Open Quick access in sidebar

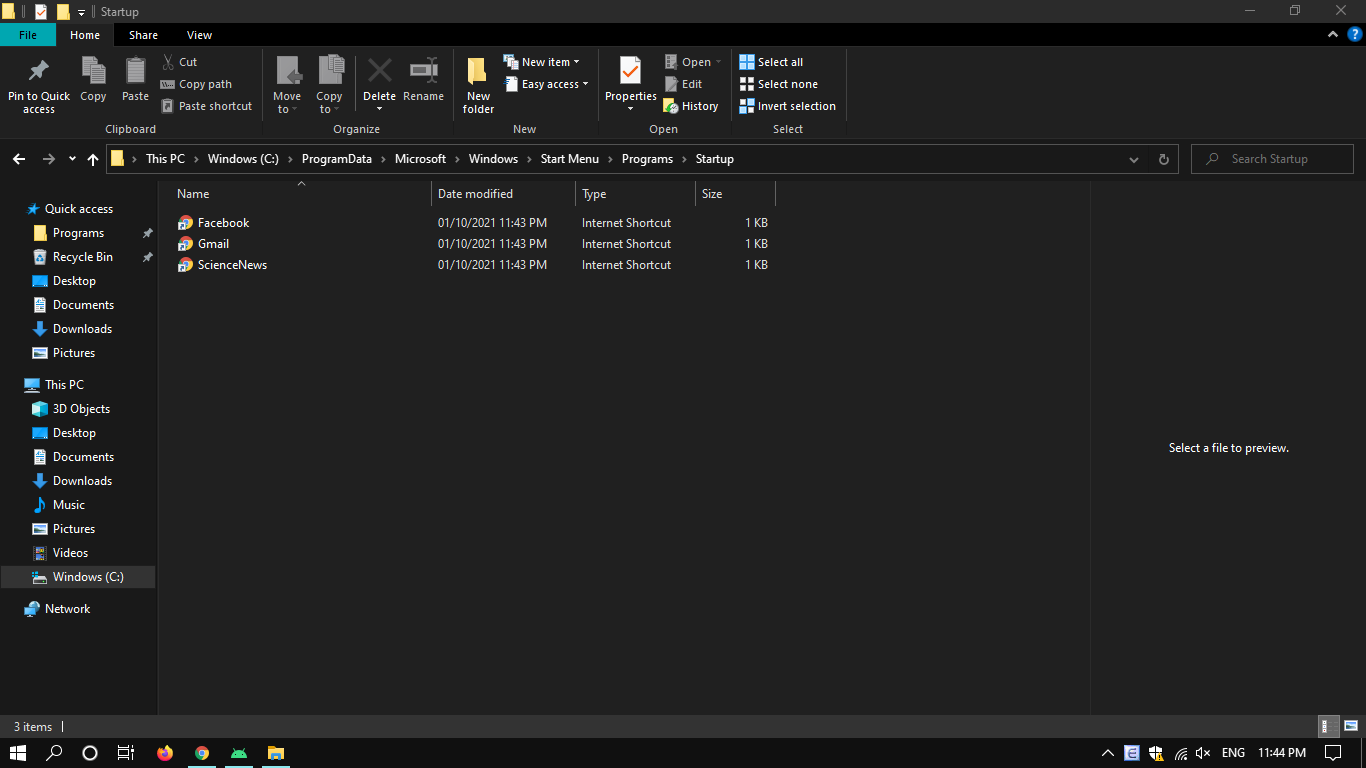click(79, 209)
